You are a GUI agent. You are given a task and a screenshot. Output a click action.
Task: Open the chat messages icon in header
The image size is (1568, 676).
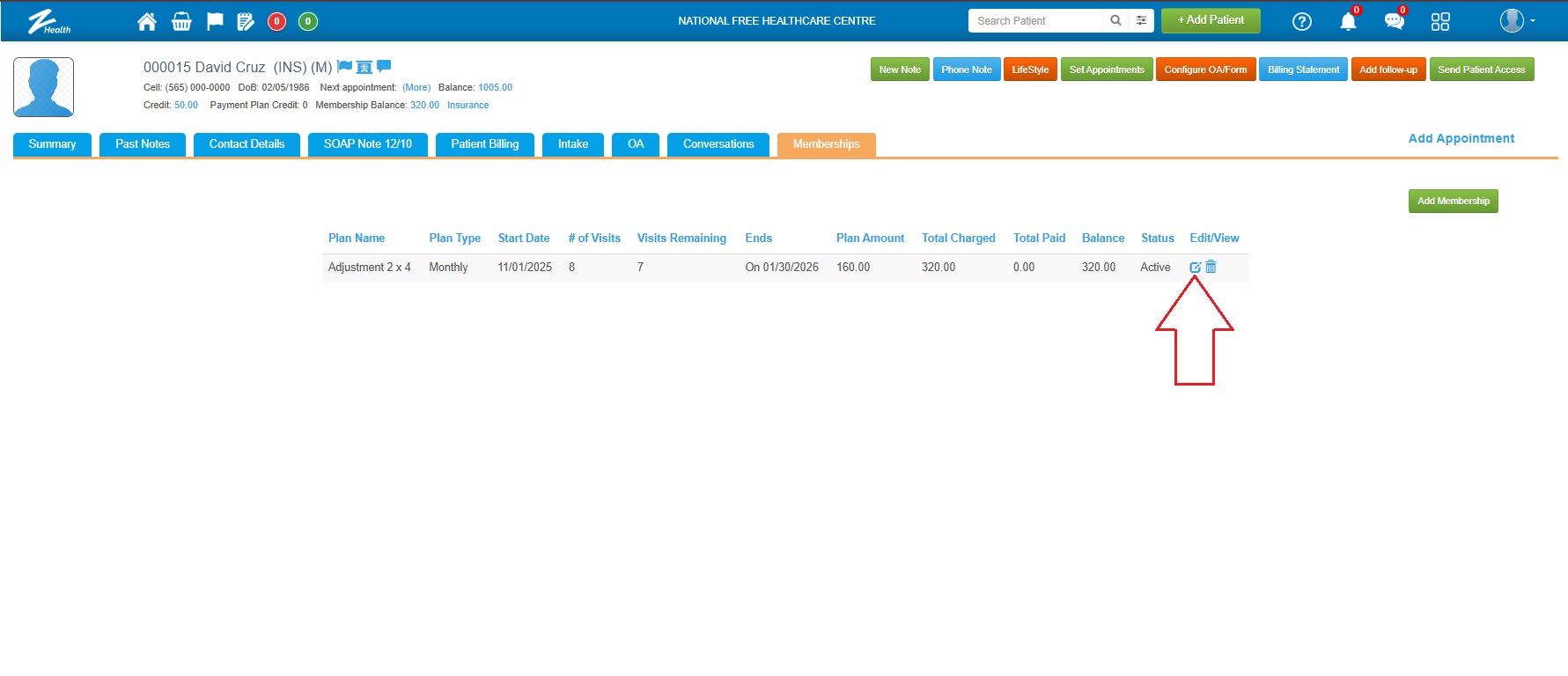tap(1394, 22)
